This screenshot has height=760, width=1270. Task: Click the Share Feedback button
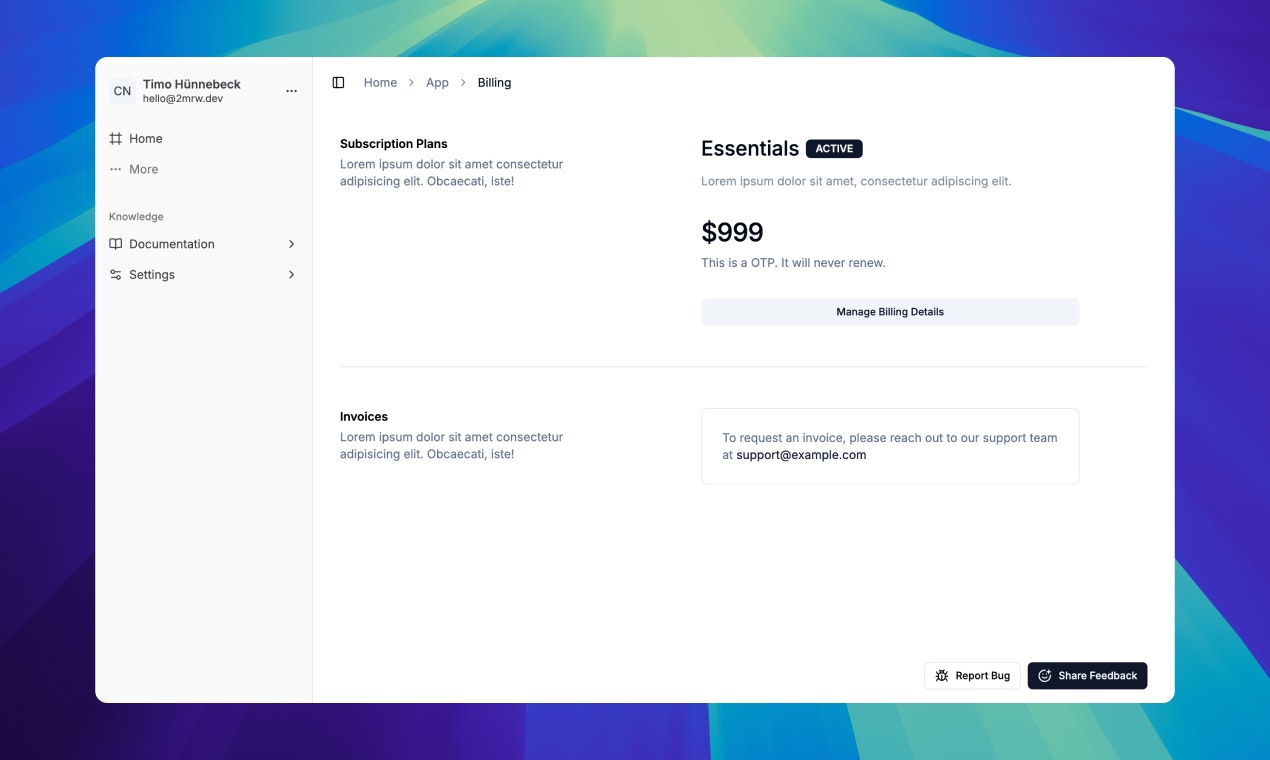click(1087, 676)
